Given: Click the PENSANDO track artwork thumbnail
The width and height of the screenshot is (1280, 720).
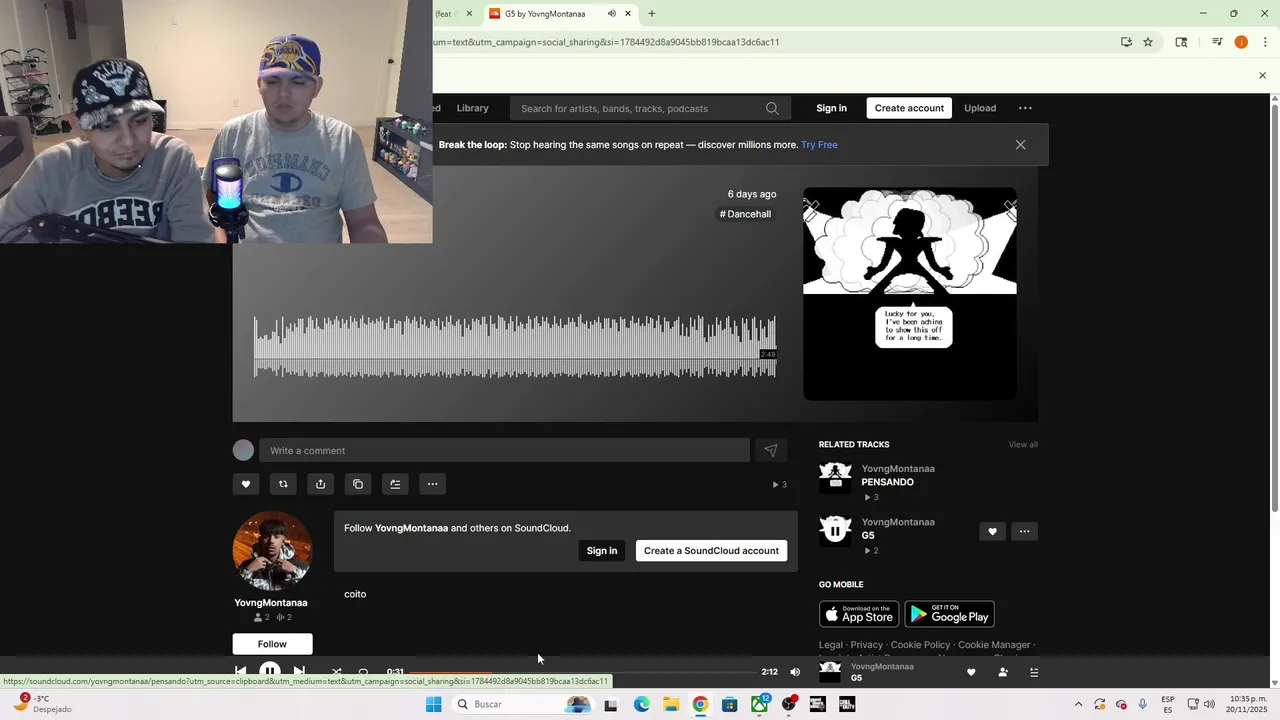Looking at the screenshot, I should 835,478.
